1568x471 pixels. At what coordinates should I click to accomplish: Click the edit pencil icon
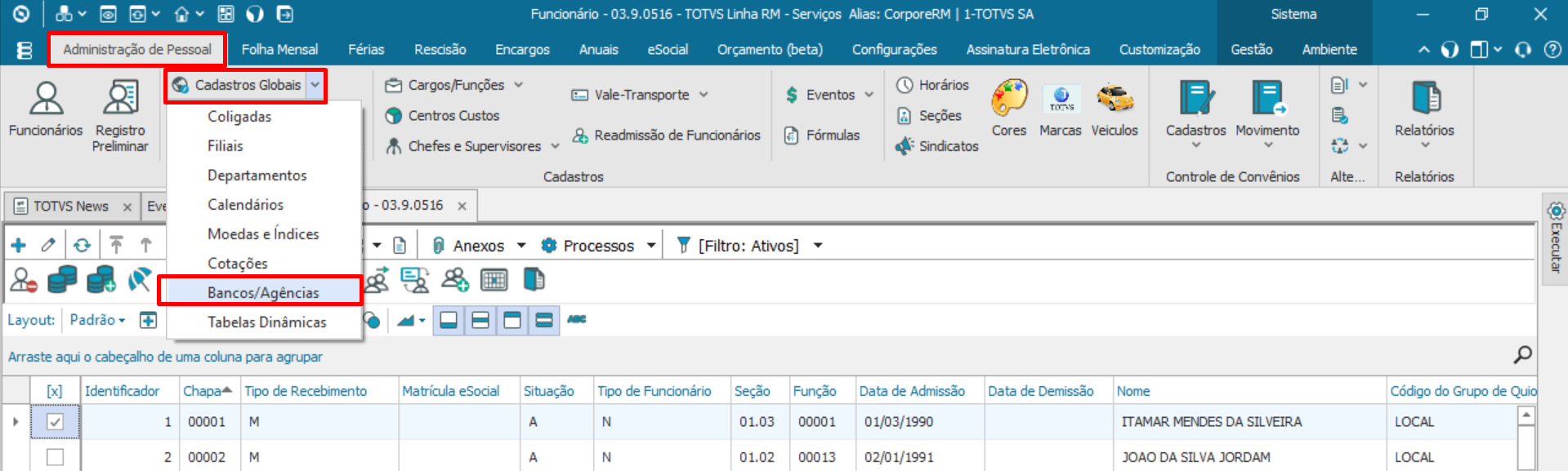(x=49, y=245)
